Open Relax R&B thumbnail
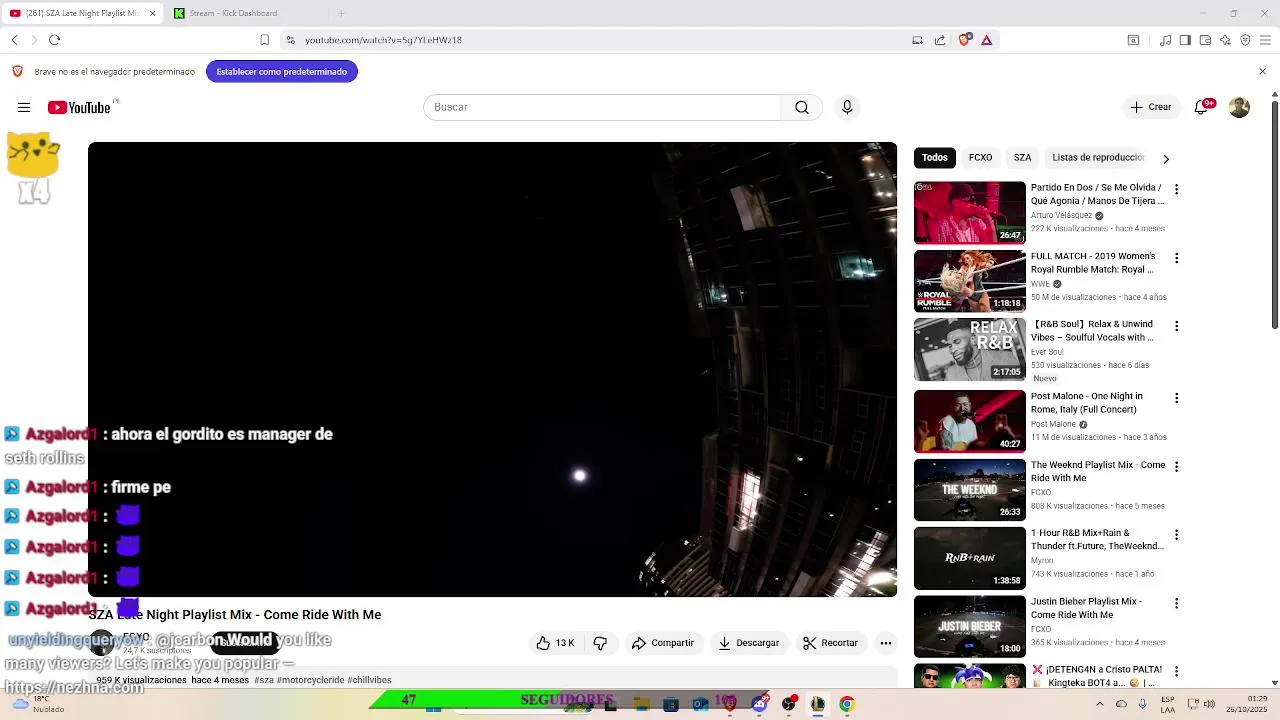The width and height of the screenshot is (1280, 720). pyautogui.click(x=970, y=349)
